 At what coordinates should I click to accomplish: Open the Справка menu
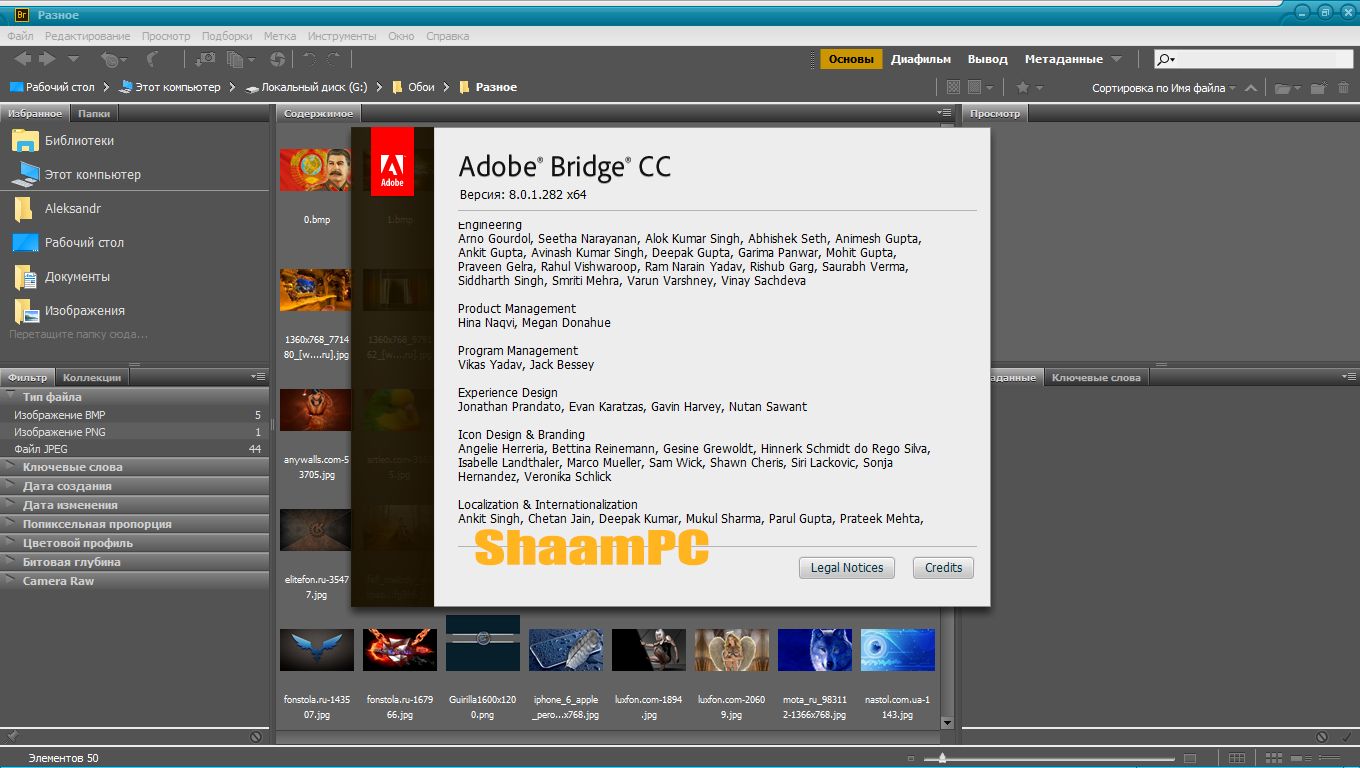point(447,36)
